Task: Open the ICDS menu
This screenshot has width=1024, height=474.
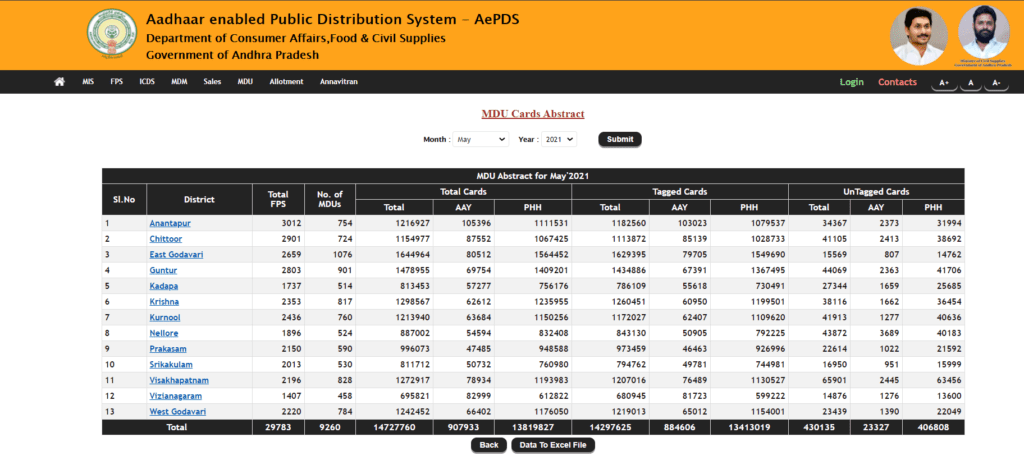Action: [147, 82]
